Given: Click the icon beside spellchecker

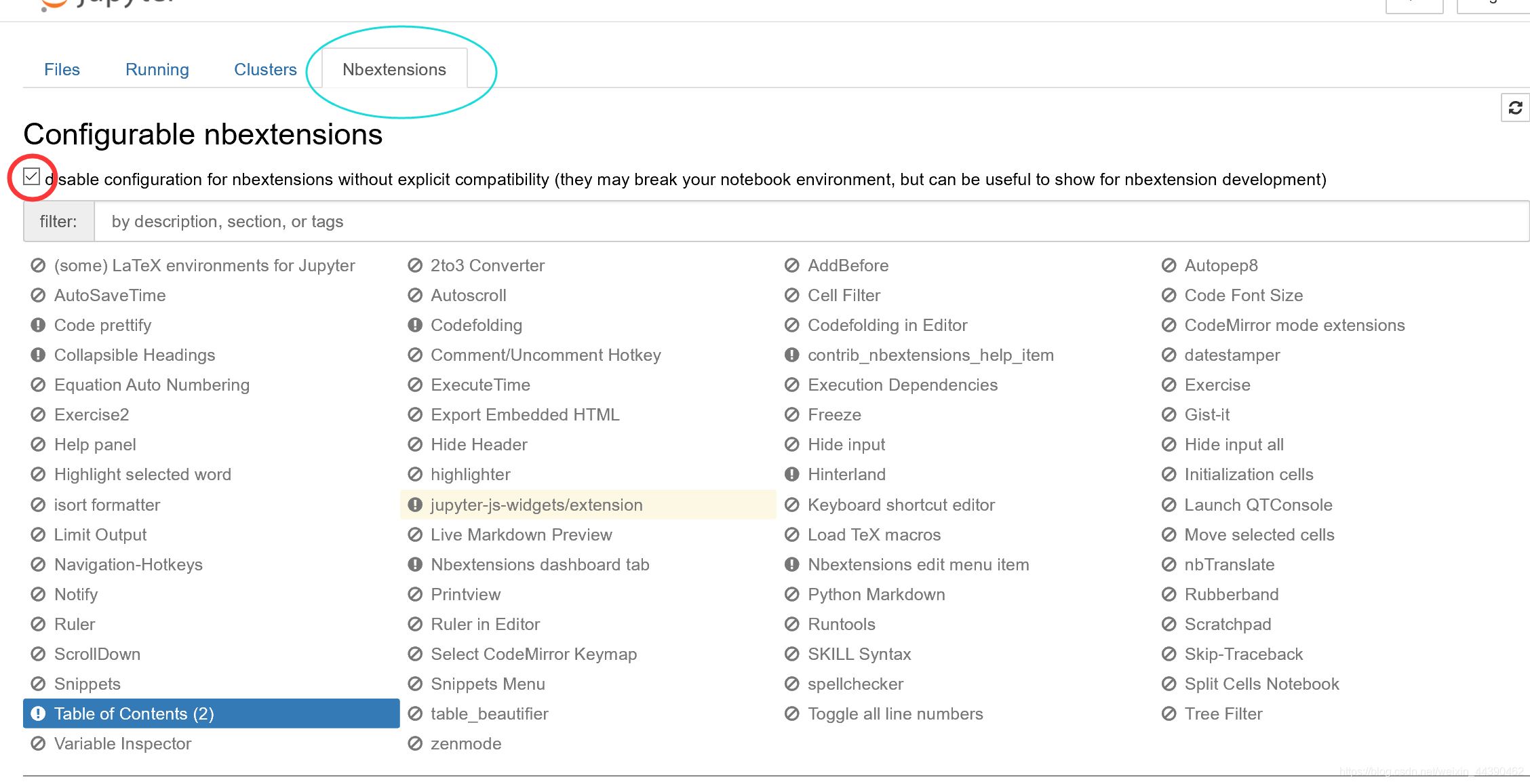Looking at the screenshot, I should [791, 684].
